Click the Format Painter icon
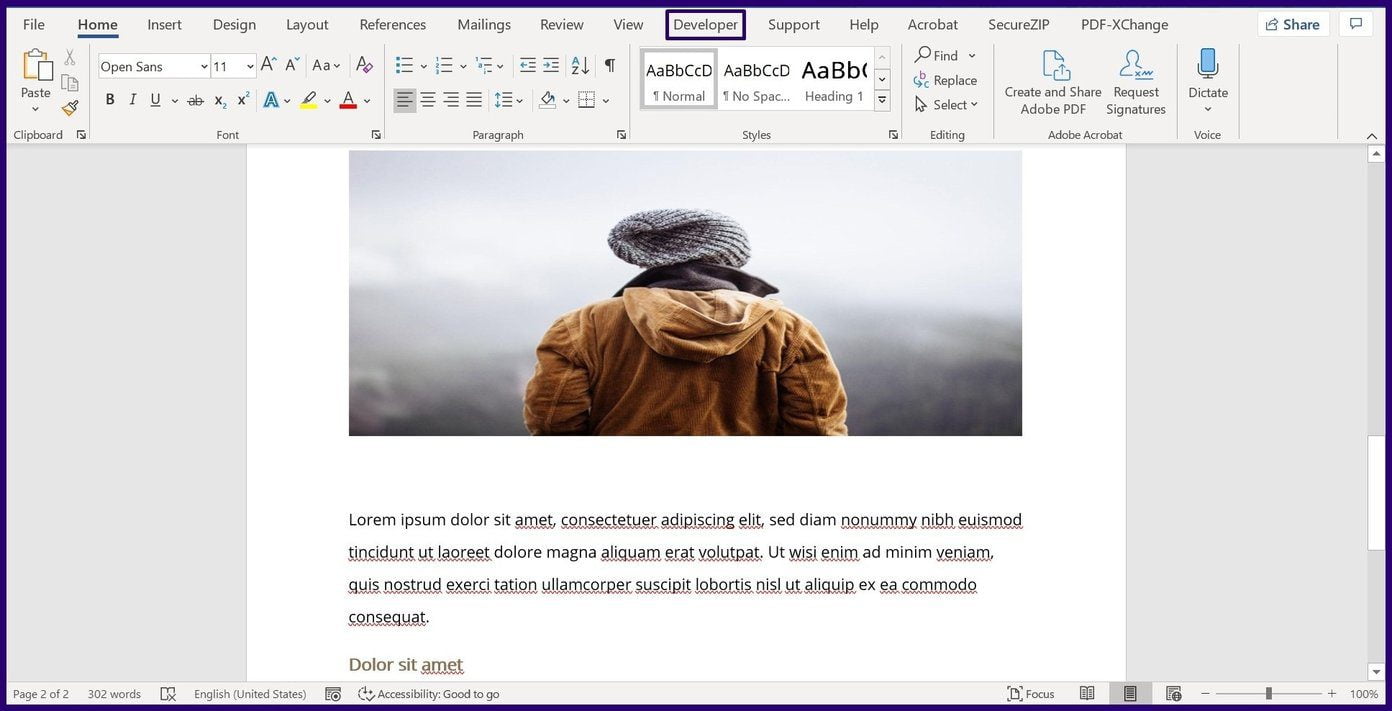The width and height of the screenshot is (1392, 711). [69, 108]
